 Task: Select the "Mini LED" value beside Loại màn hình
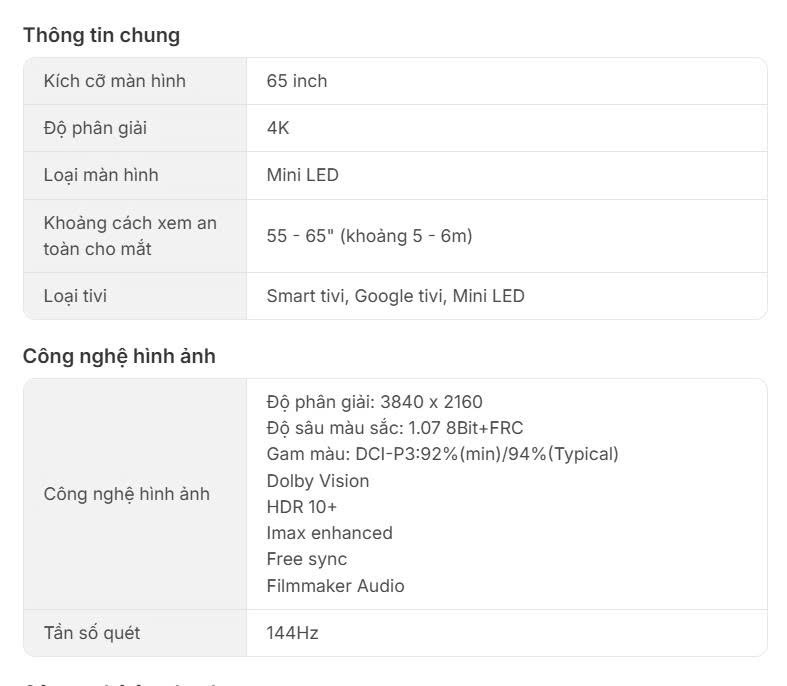click(302, 175)
